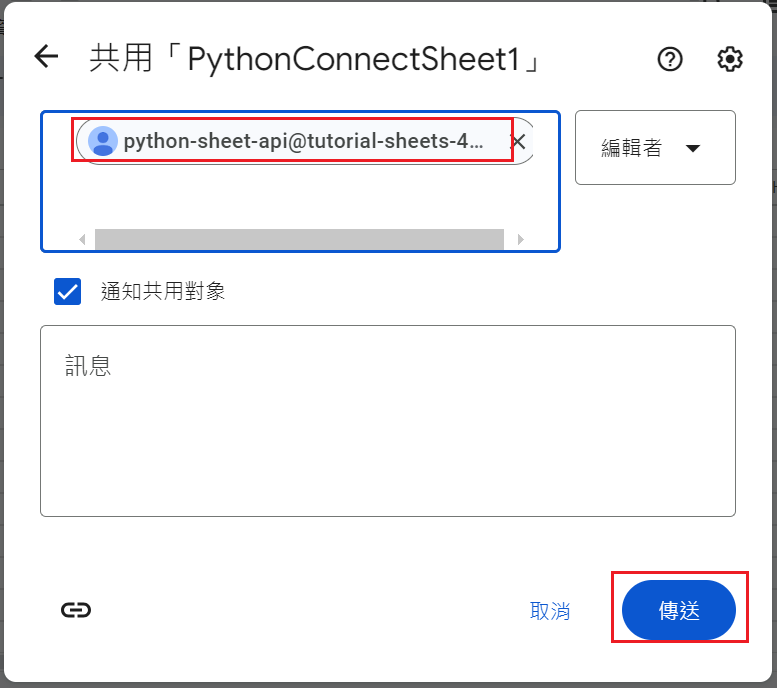Click the left scroll arrow in recipients box

click(x=82, y=240)
